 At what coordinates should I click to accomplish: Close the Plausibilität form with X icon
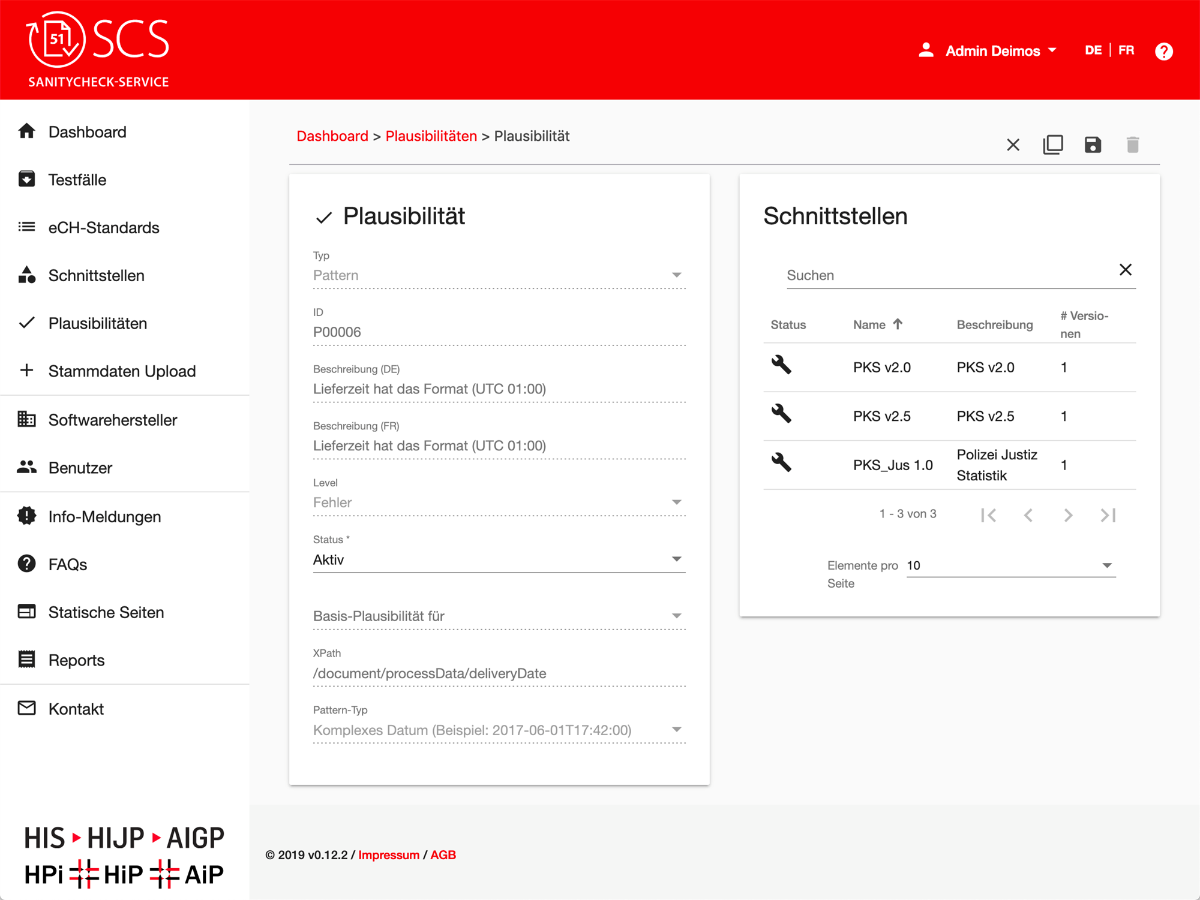coord(1013,145)
